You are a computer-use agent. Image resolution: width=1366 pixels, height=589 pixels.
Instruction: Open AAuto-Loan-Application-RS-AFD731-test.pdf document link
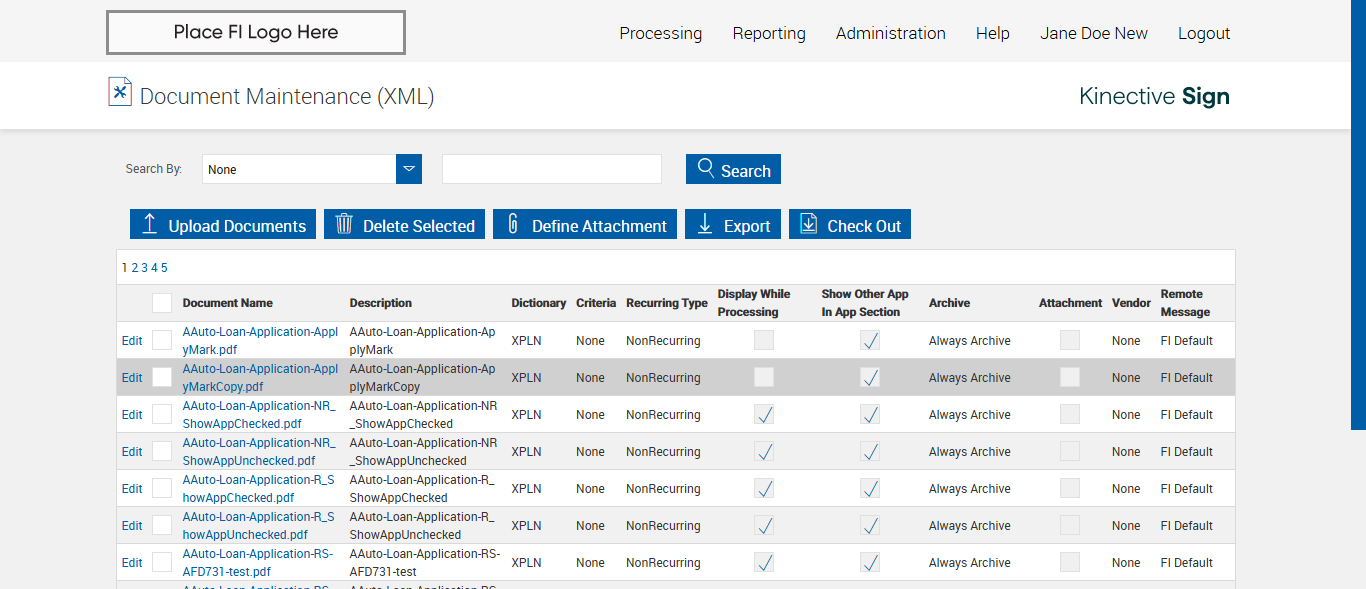[x=255, y=562]
